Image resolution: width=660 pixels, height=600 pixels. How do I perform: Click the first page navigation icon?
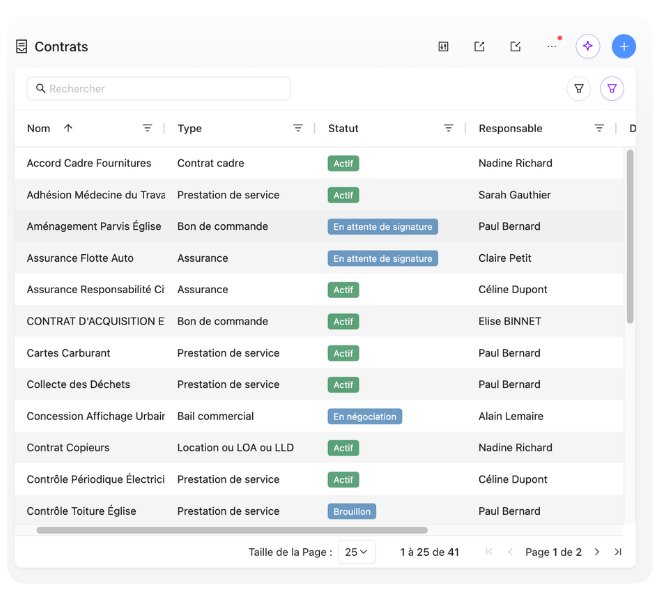489,552
